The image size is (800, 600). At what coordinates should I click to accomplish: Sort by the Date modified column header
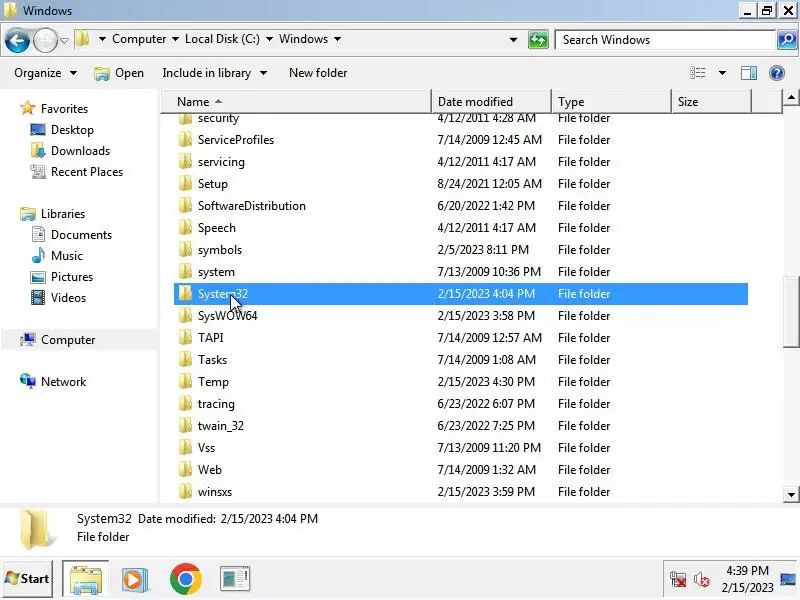click(491, 102)
